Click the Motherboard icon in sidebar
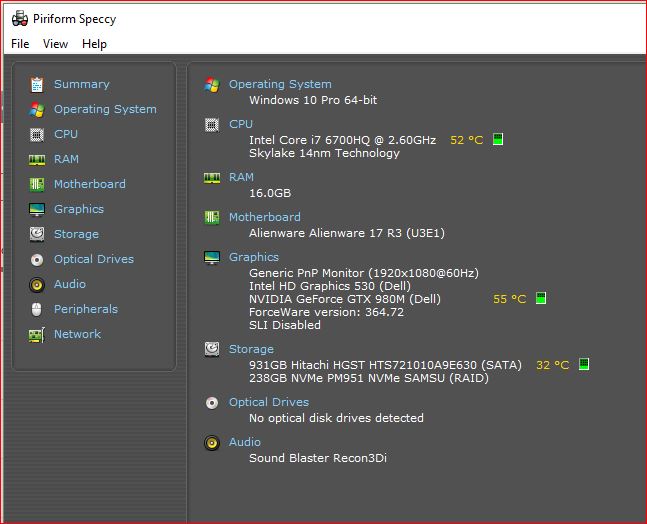Viewport: 647px width, 524px height. point(37,184)
